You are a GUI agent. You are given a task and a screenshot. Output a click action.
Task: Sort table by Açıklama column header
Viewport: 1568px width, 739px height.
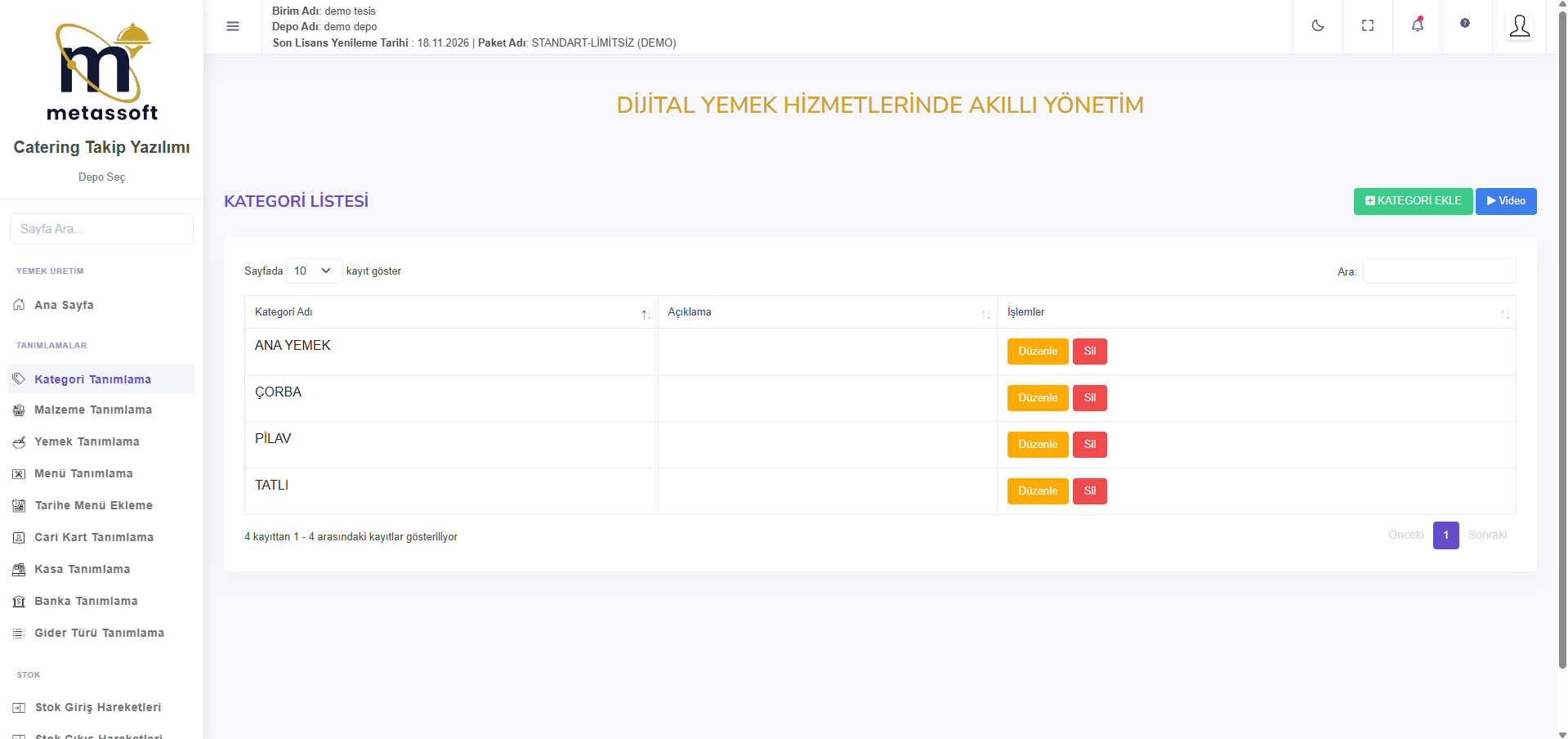coord(826,312)
